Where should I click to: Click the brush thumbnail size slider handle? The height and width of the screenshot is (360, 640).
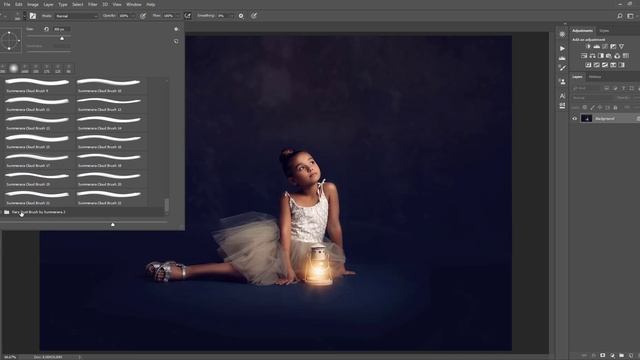coord(113,224)
